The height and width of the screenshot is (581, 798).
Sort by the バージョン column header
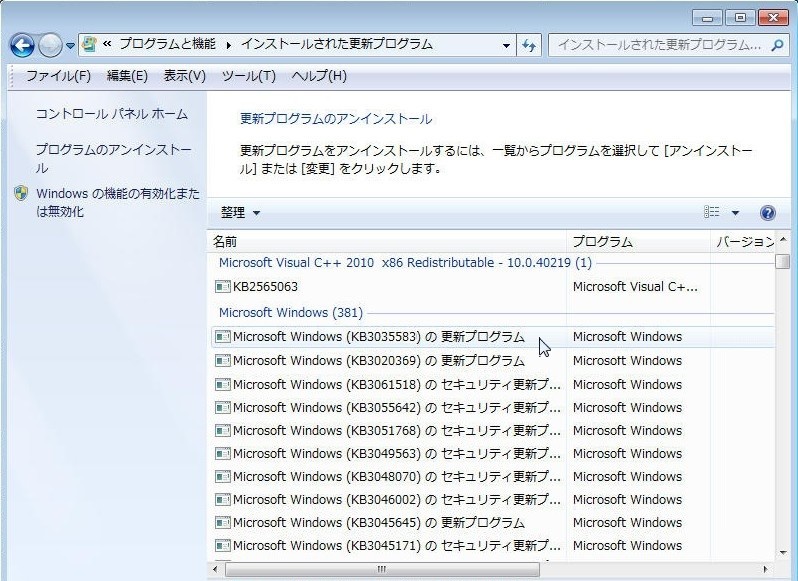[x=743, y=241]
